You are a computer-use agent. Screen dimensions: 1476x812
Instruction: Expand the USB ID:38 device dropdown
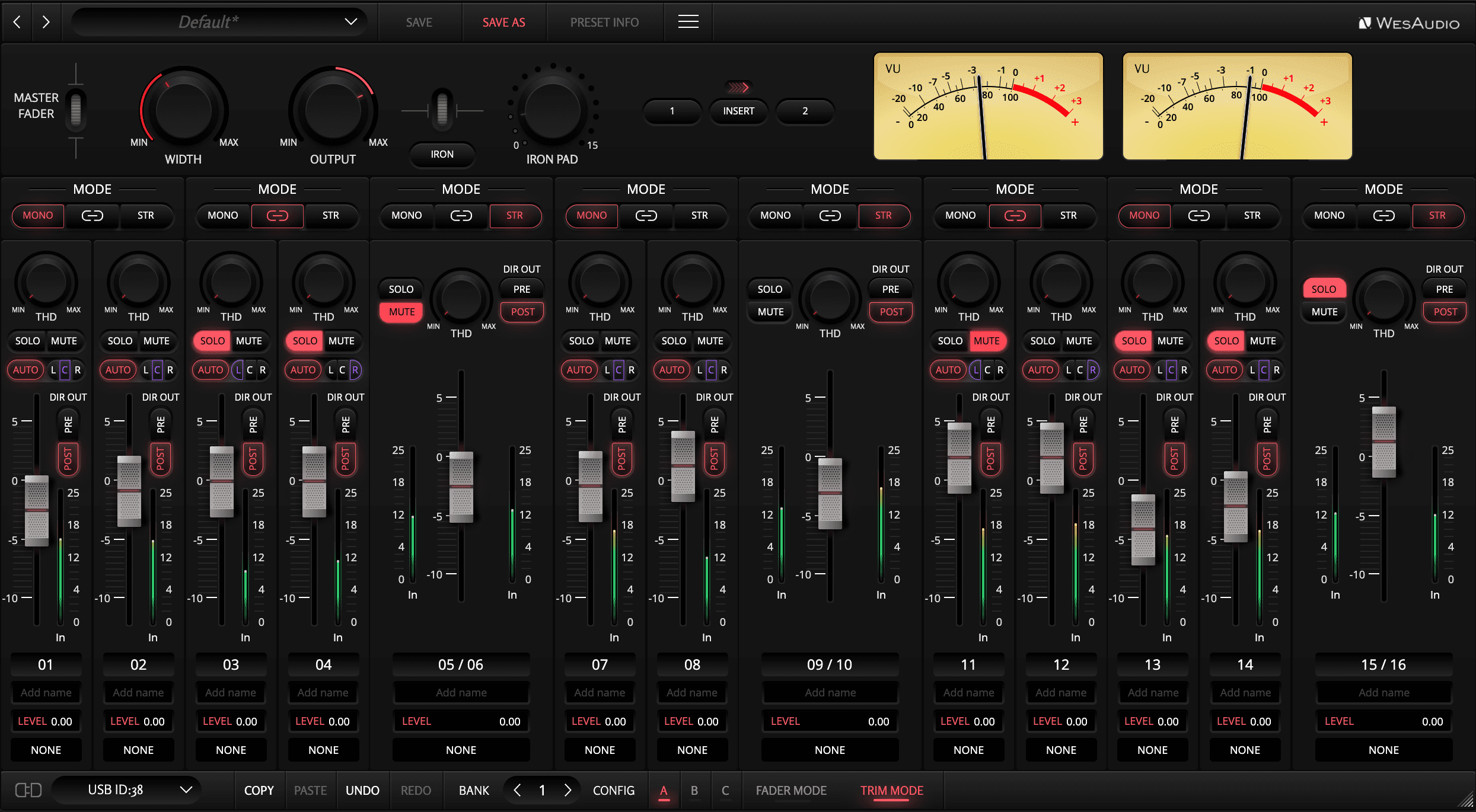[127, 790]
